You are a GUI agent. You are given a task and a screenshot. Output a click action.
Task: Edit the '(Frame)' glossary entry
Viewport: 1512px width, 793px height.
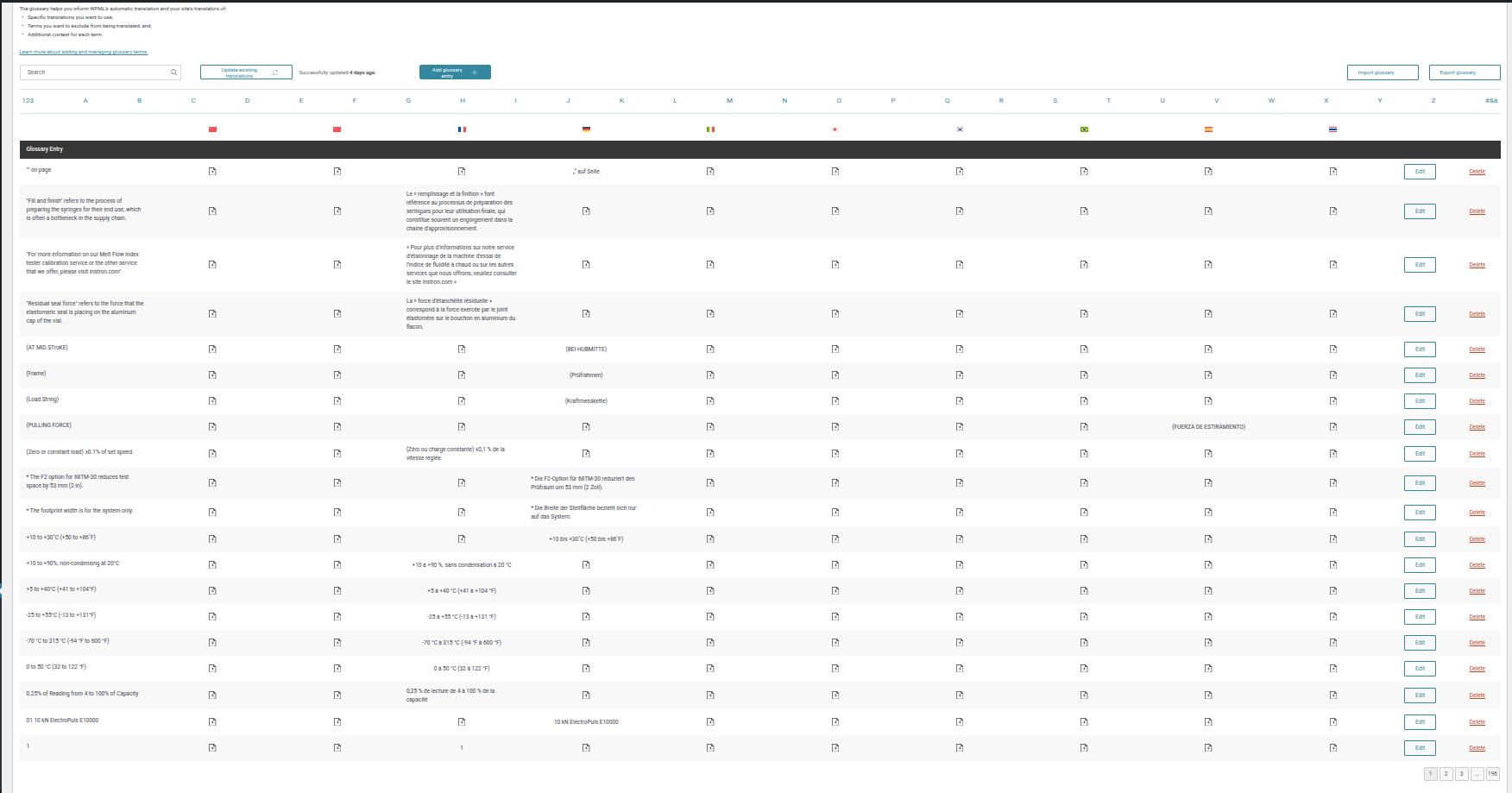[1420, 375]
